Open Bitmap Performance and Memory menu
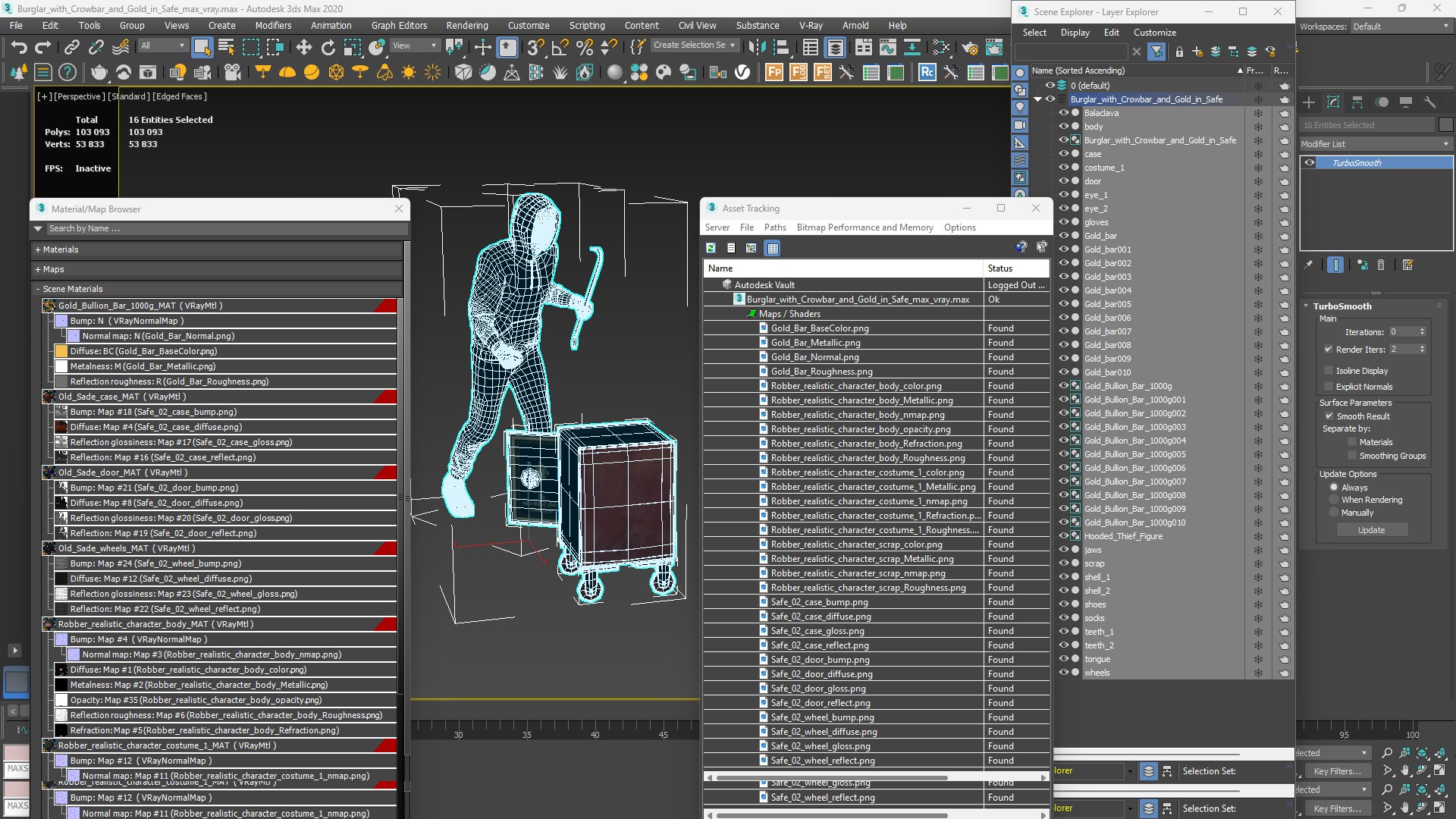 pos(865,227)
